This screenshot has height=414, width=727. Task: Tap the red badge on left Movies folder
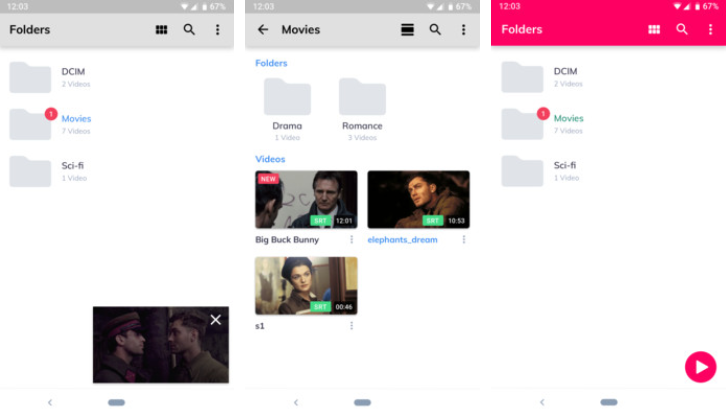51,114
